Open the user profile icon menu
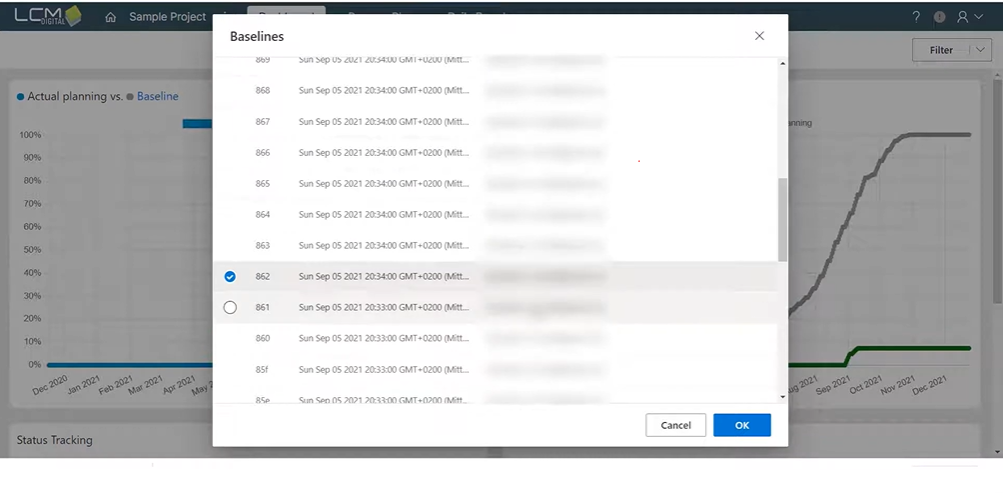1006x493 pixels. (967, 17)
